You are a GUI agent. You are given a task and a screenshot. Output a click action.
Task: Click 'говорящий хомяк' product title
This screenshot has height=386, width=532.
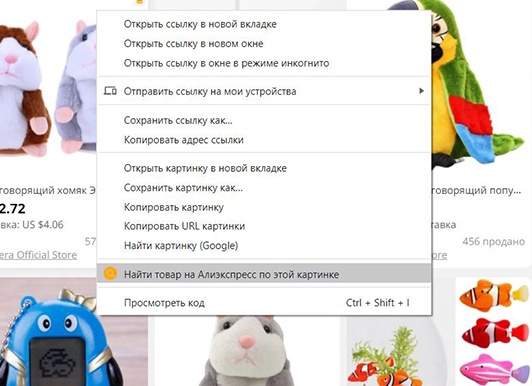48,191
